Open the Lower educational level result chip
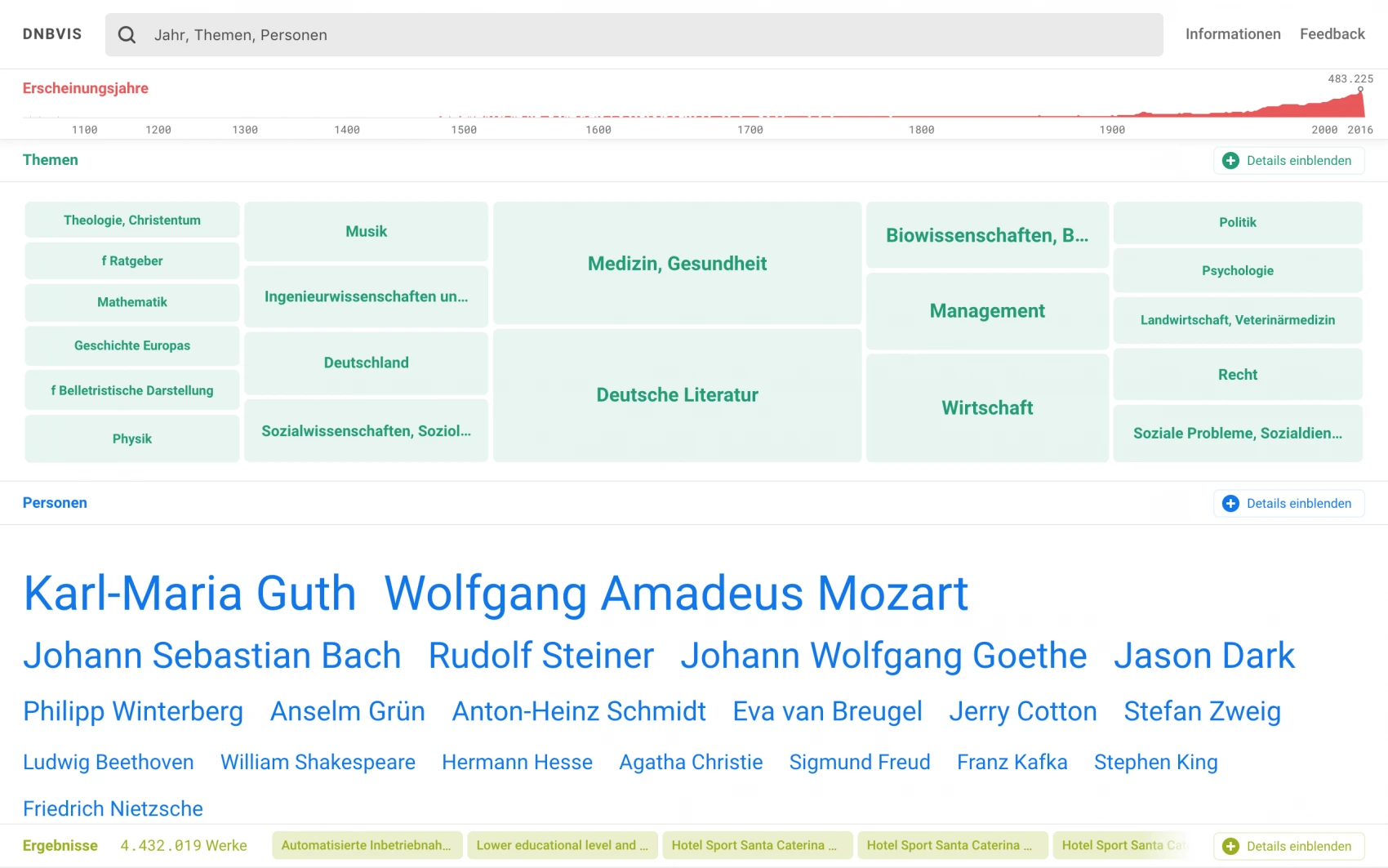The image size is (1388, 868). click(562, 845)
